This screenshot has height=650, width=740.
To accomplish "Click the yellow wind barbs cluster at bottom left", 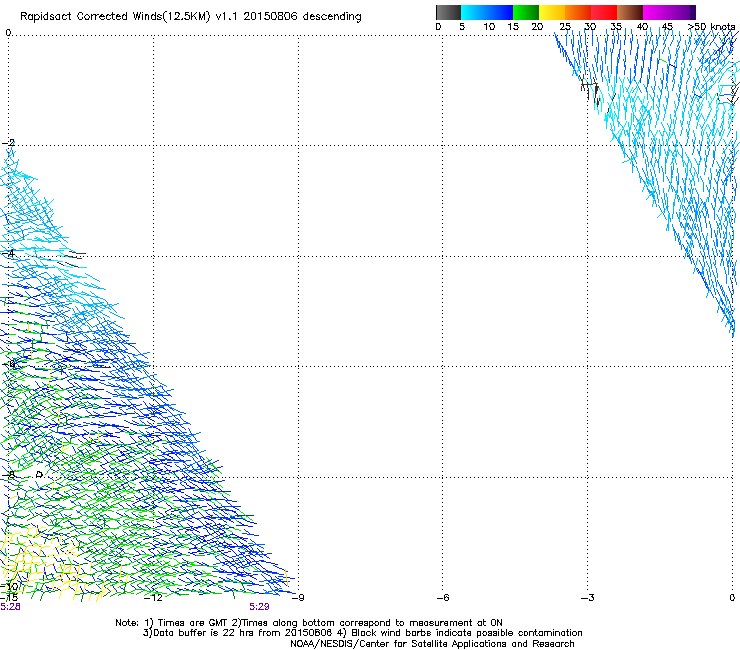I will coord(47,562).
